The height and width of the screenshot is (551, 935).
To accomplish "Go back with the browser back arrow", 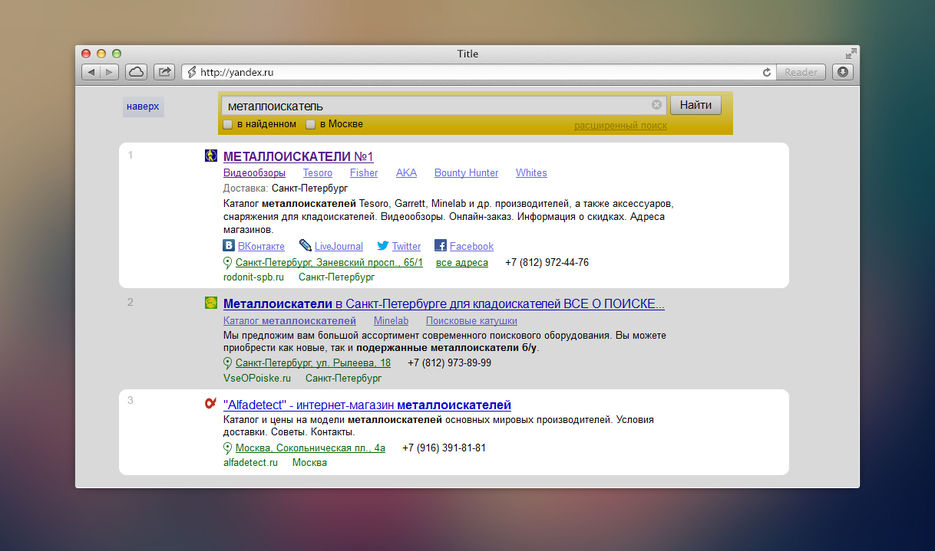I will point(91,72).
